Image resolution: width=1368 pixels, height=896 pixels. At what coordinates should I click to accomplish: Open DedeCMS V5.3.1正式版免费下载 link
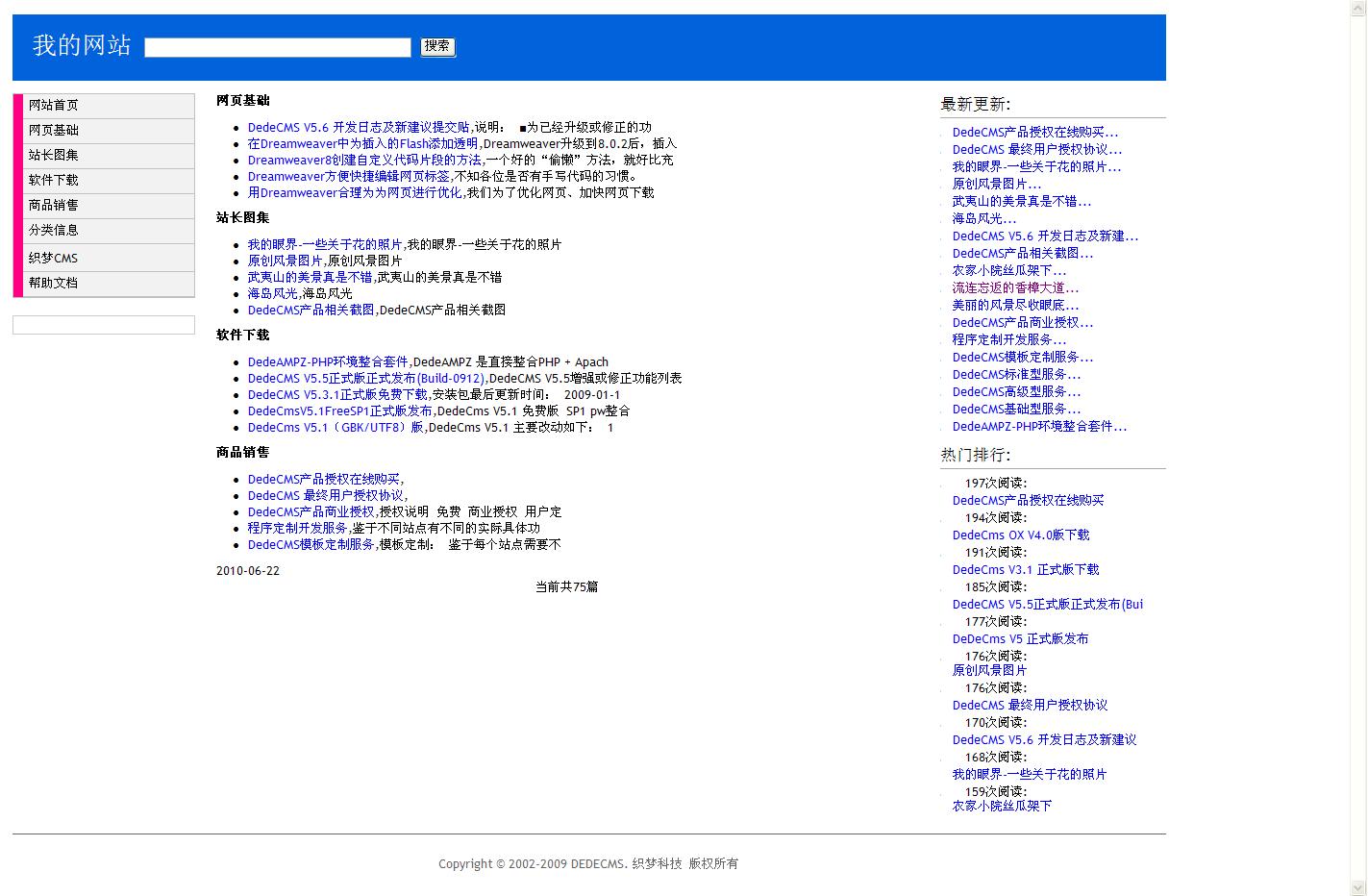(338, 394)
